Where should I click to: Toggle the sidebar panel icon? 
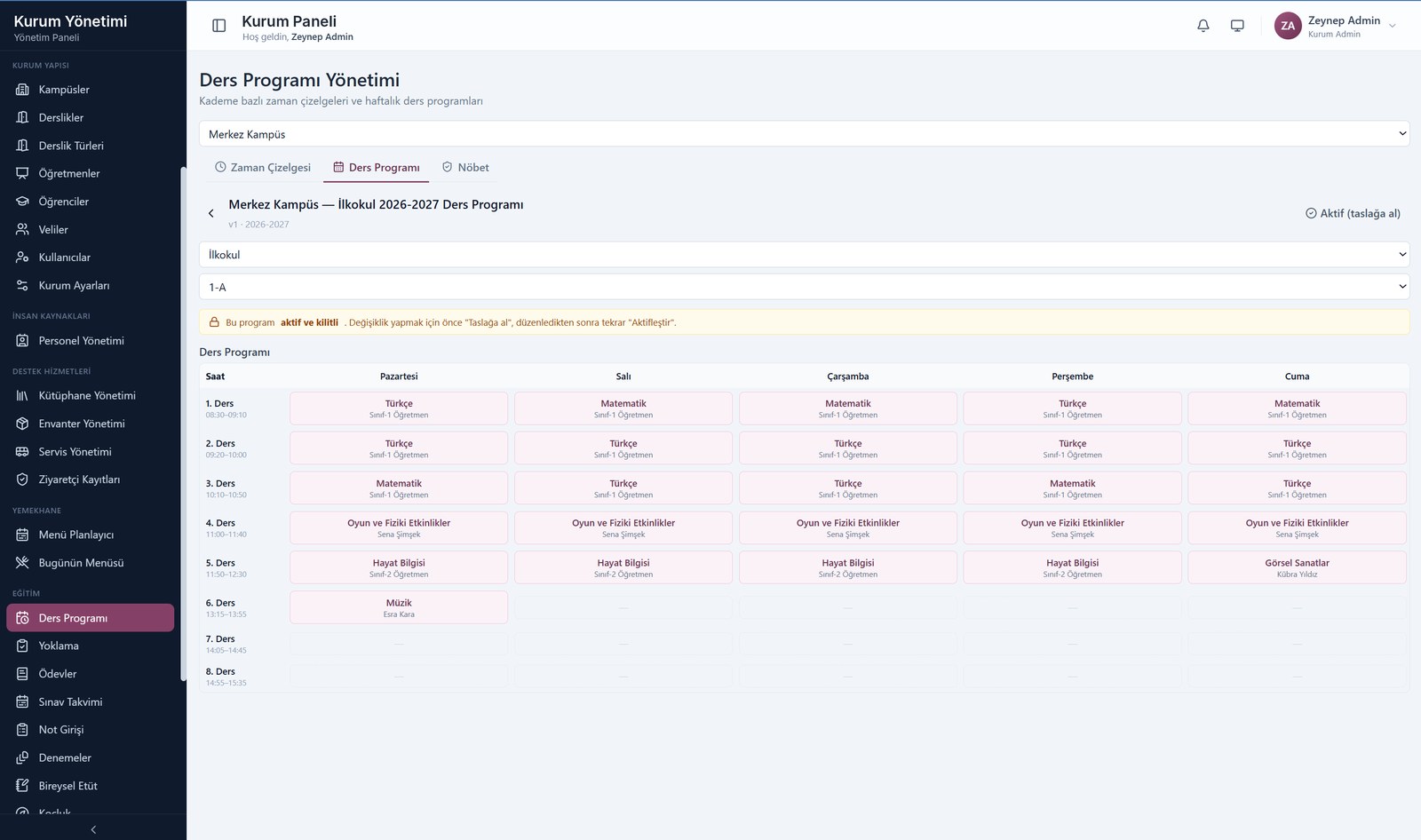[218, 26]
